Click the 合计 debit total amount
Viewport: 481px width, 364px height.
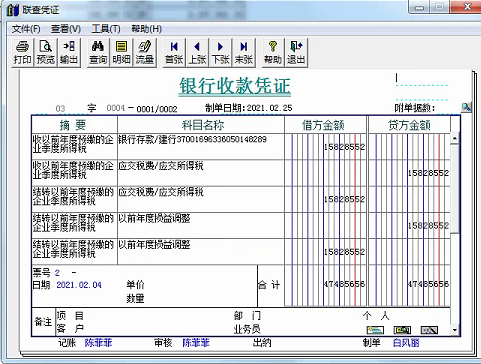(x=344, y=284)
